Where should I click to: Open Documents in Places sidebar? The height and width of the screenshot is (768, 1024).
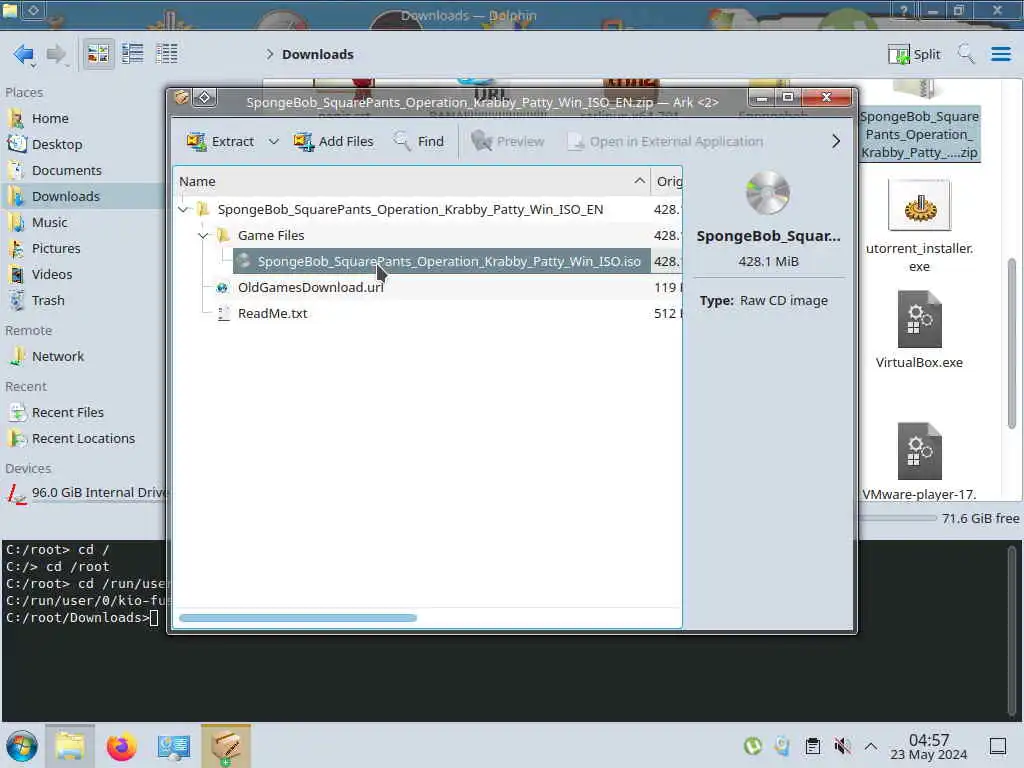[x=84, y=170]
